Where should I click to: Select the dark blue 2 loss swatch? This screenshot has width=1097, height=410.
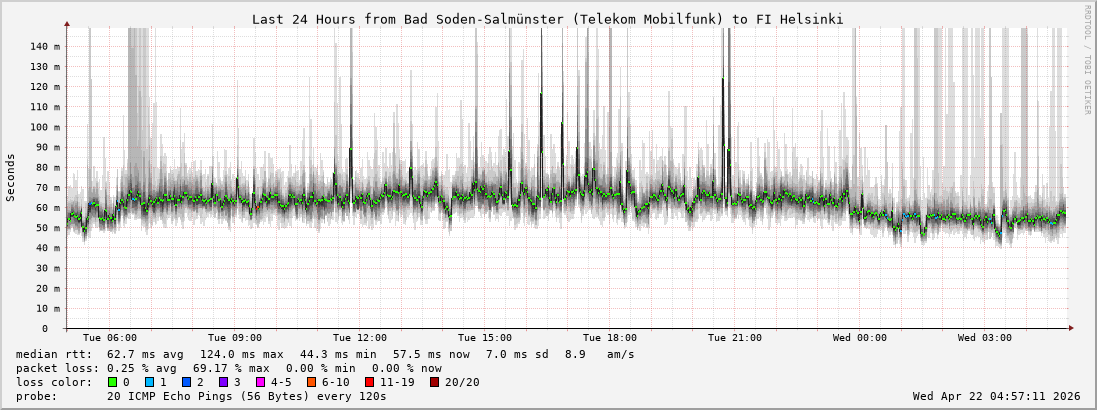186,382
